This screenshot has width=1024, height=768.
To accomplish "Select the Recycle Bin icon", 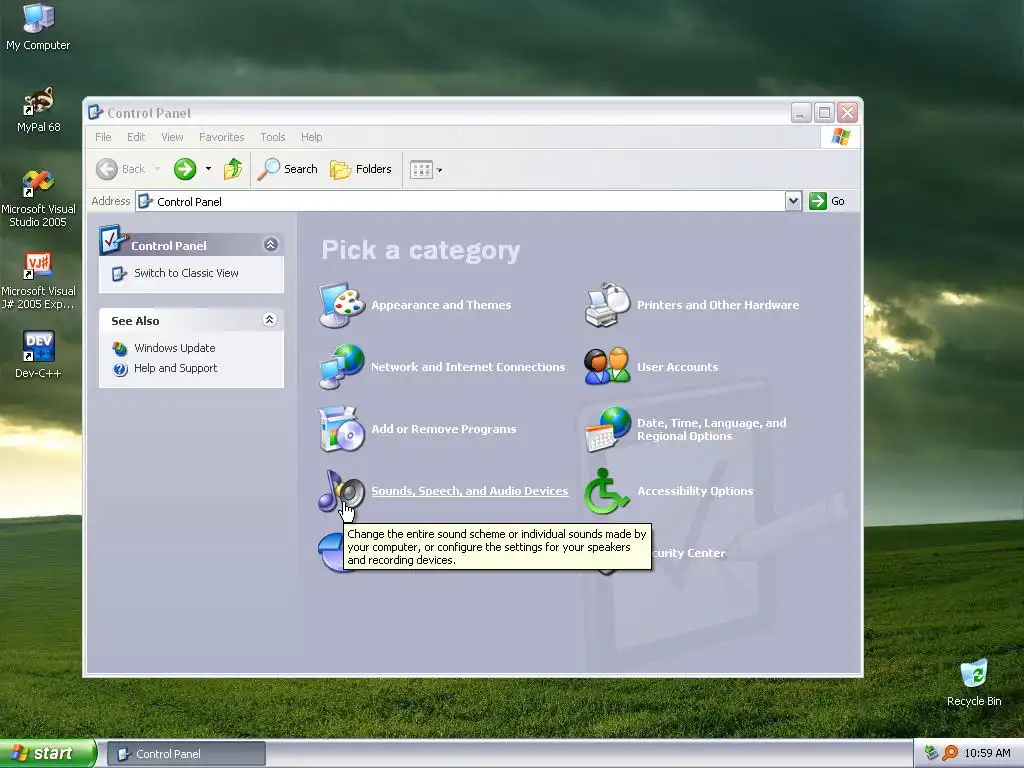I will (x=974, y=682).
